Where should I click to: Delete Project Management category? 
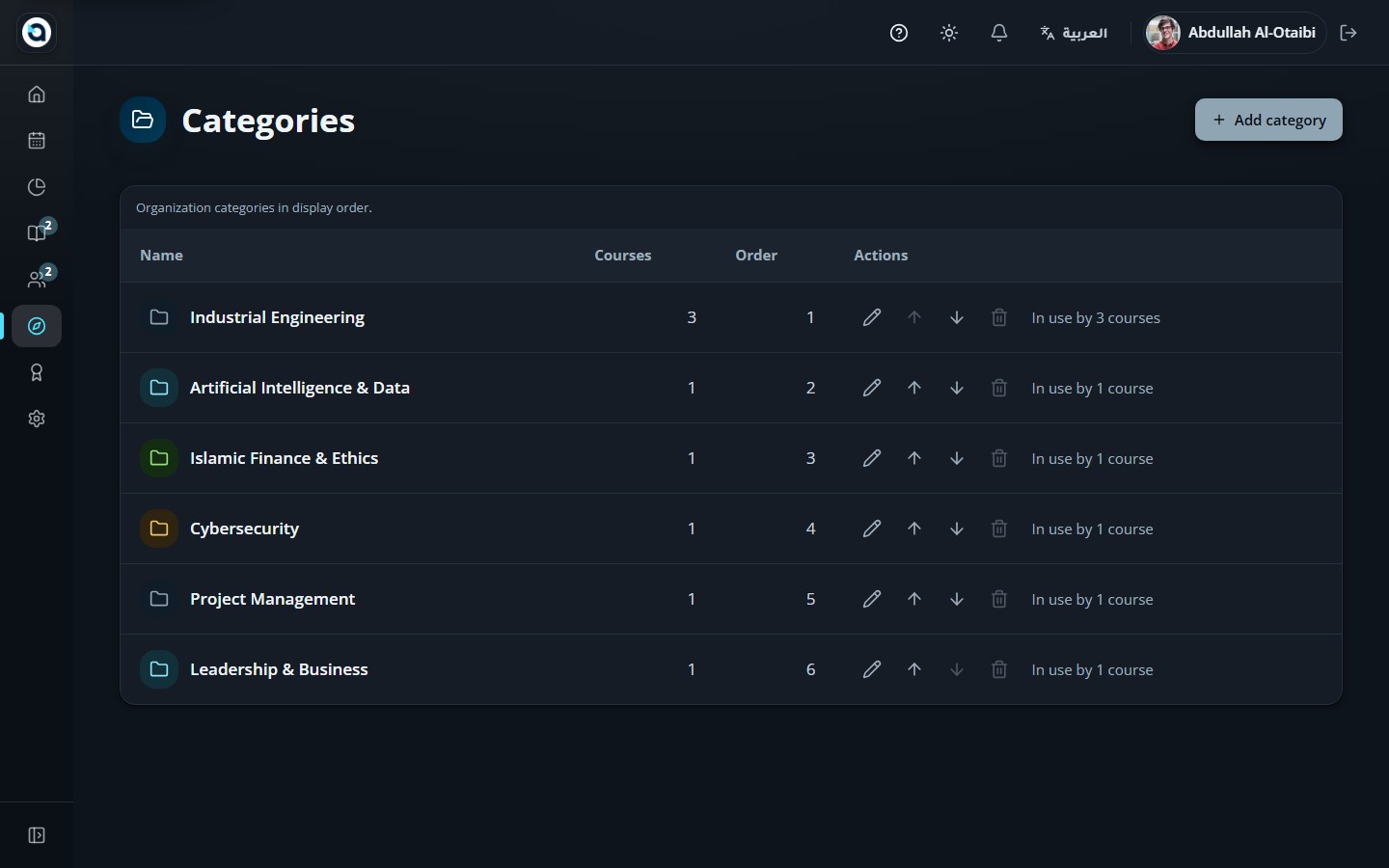click(x=999, y=599)
